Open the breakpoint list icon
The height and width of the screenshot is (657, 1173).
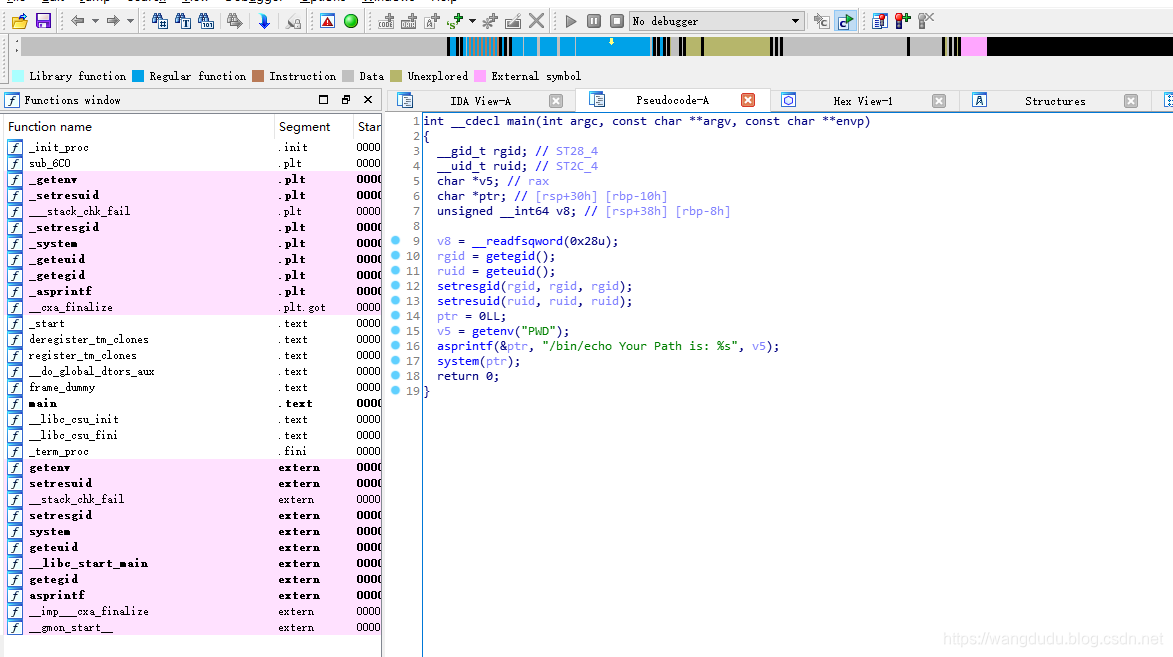tap(880, 21)
